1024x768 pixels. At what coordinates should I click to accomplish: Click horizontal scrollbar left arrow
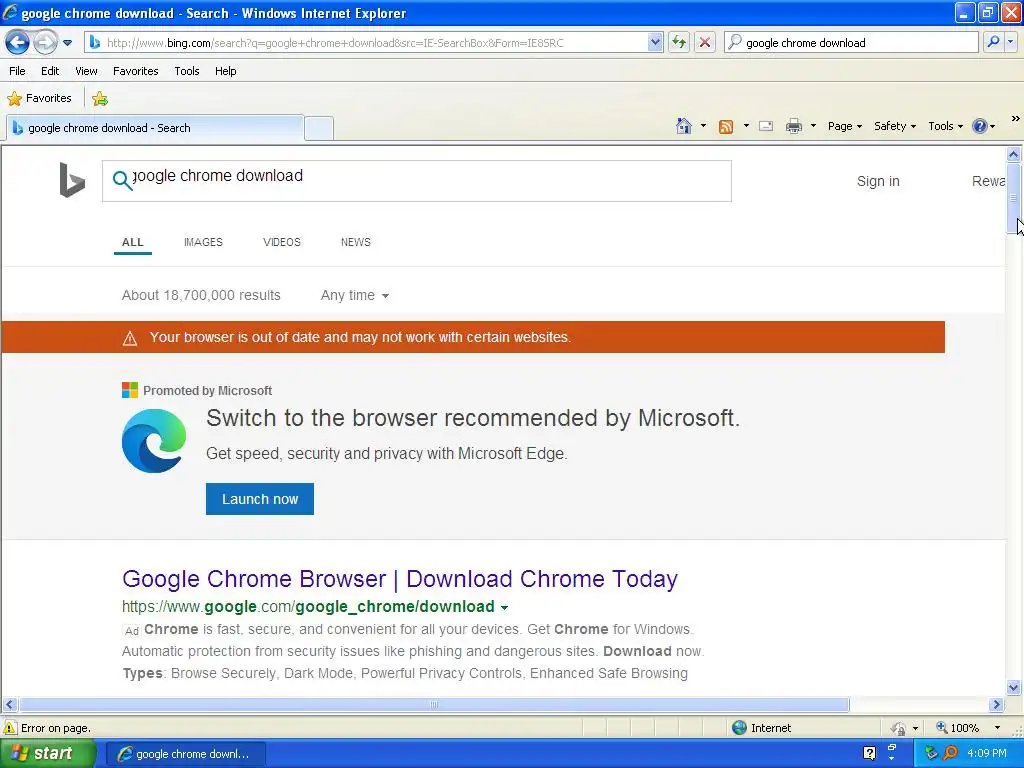click(9, 705)
